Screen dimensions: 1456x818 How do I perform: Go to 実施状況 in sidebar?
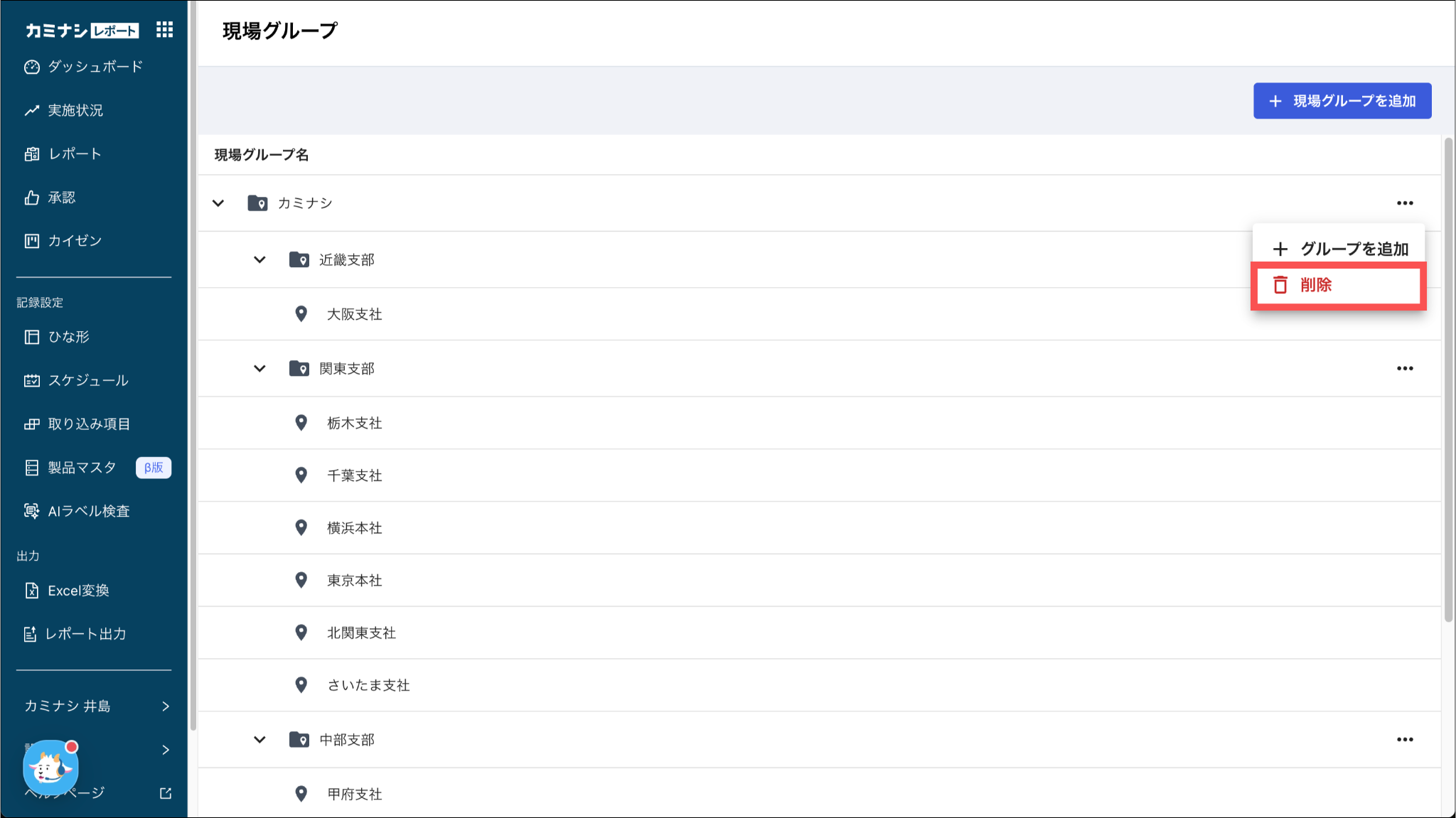point(75,110)
